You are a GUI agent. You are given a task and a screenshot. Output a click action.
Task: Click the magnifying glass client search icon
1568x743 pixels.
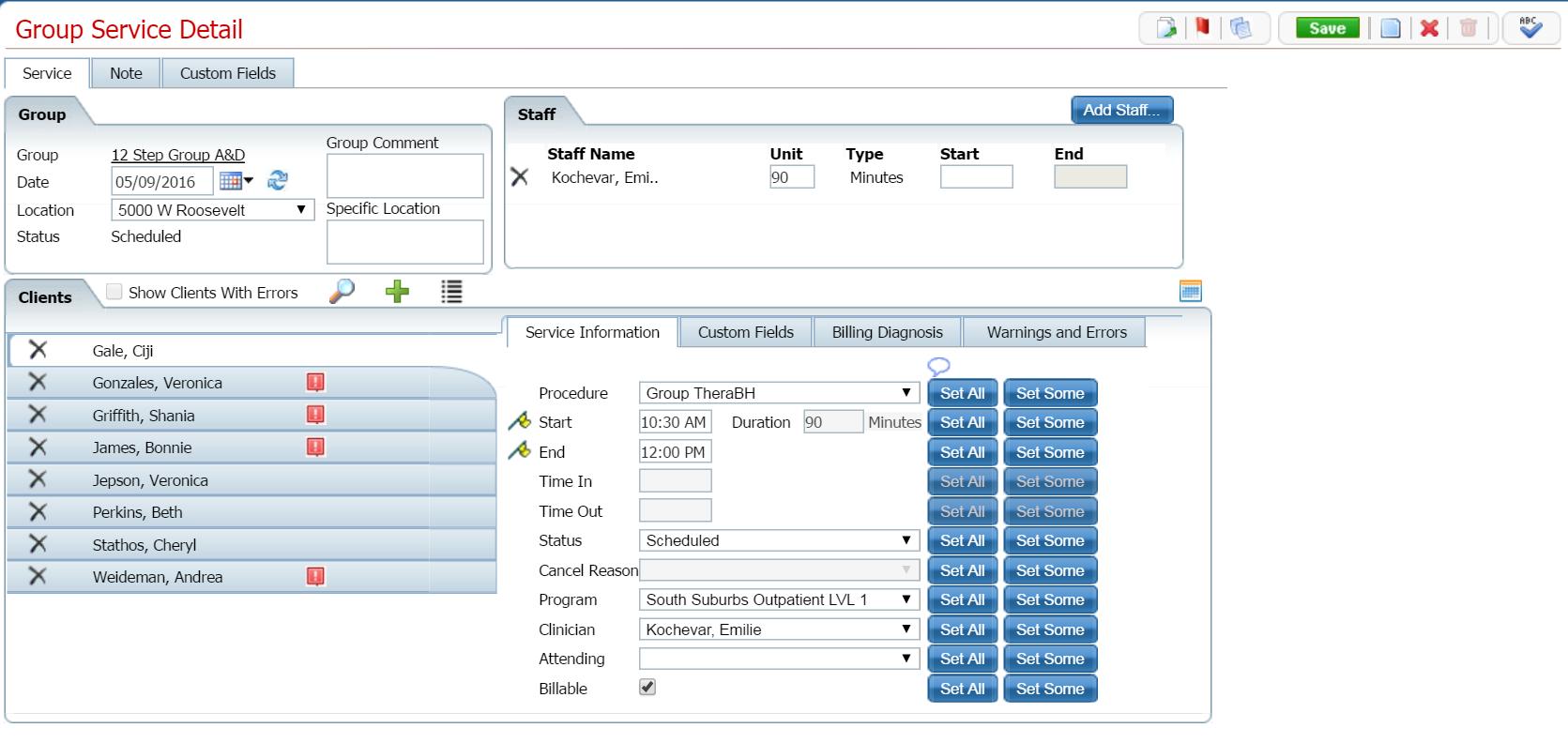(343, 292)
